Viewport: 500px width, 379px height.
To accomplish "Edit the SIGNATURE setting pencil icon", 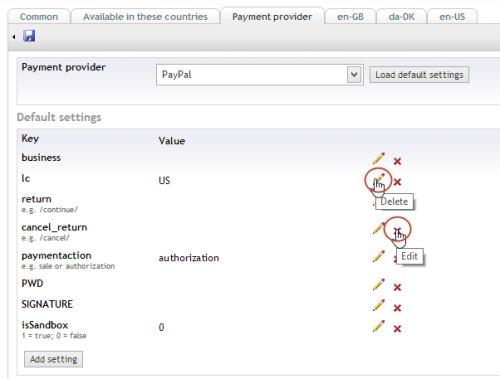I will pos(379,305).
